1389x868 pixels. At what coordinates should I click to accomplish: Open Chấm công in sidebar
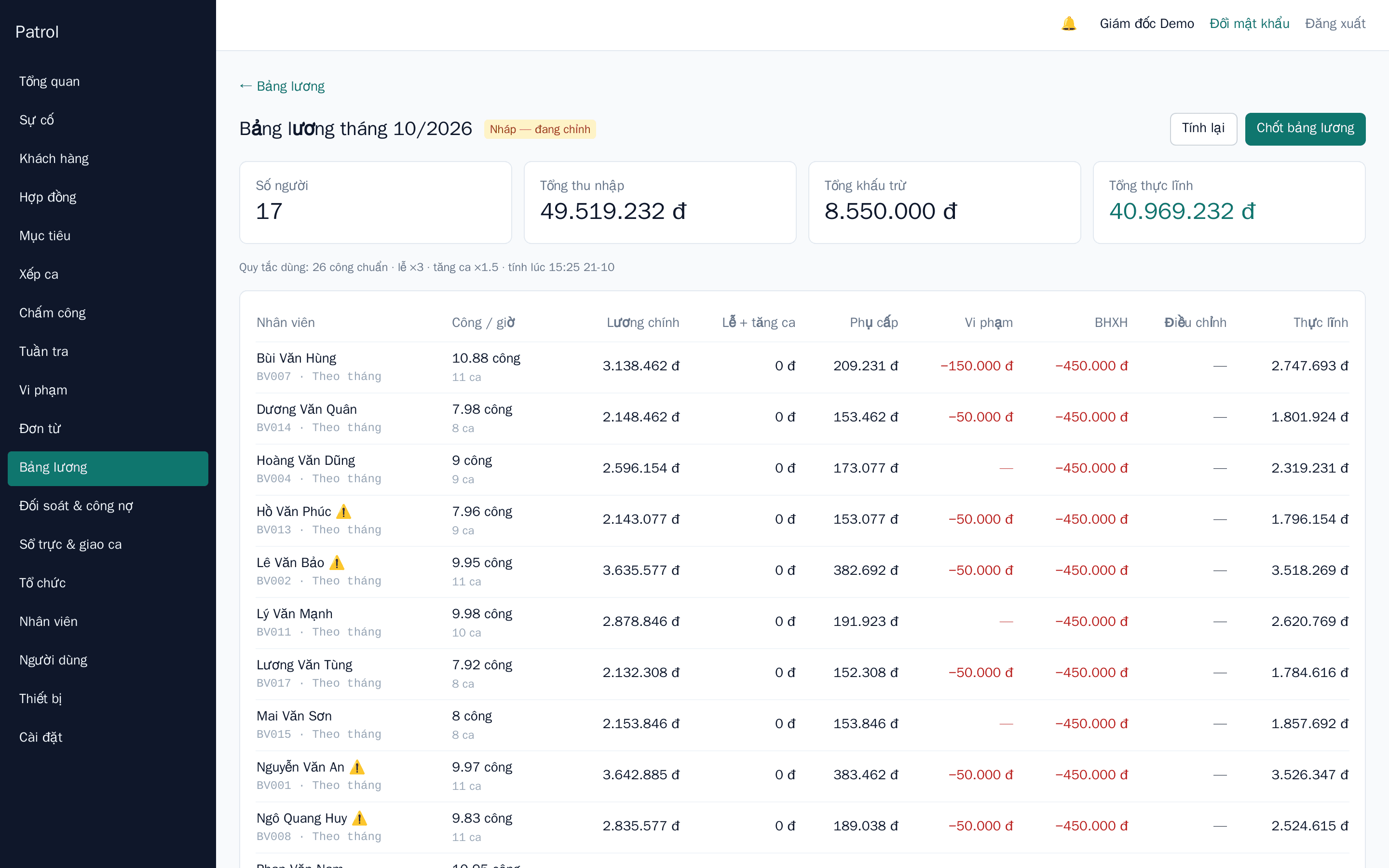click(x=108, y=313)
